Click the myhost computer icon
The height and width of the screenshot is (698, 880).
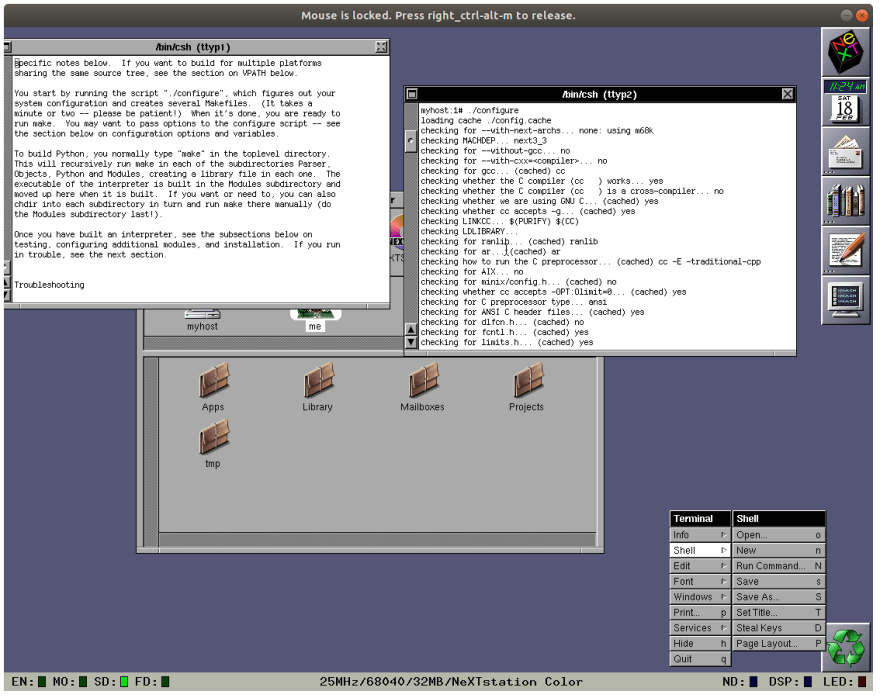click(x=203, y=320)
